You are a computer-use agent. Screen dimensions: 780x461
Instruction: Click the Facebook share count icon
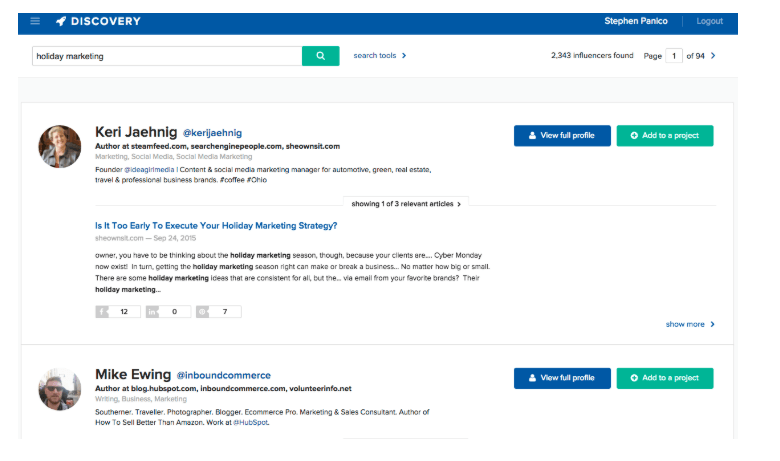pyautogui.click(x=102, y=312)
